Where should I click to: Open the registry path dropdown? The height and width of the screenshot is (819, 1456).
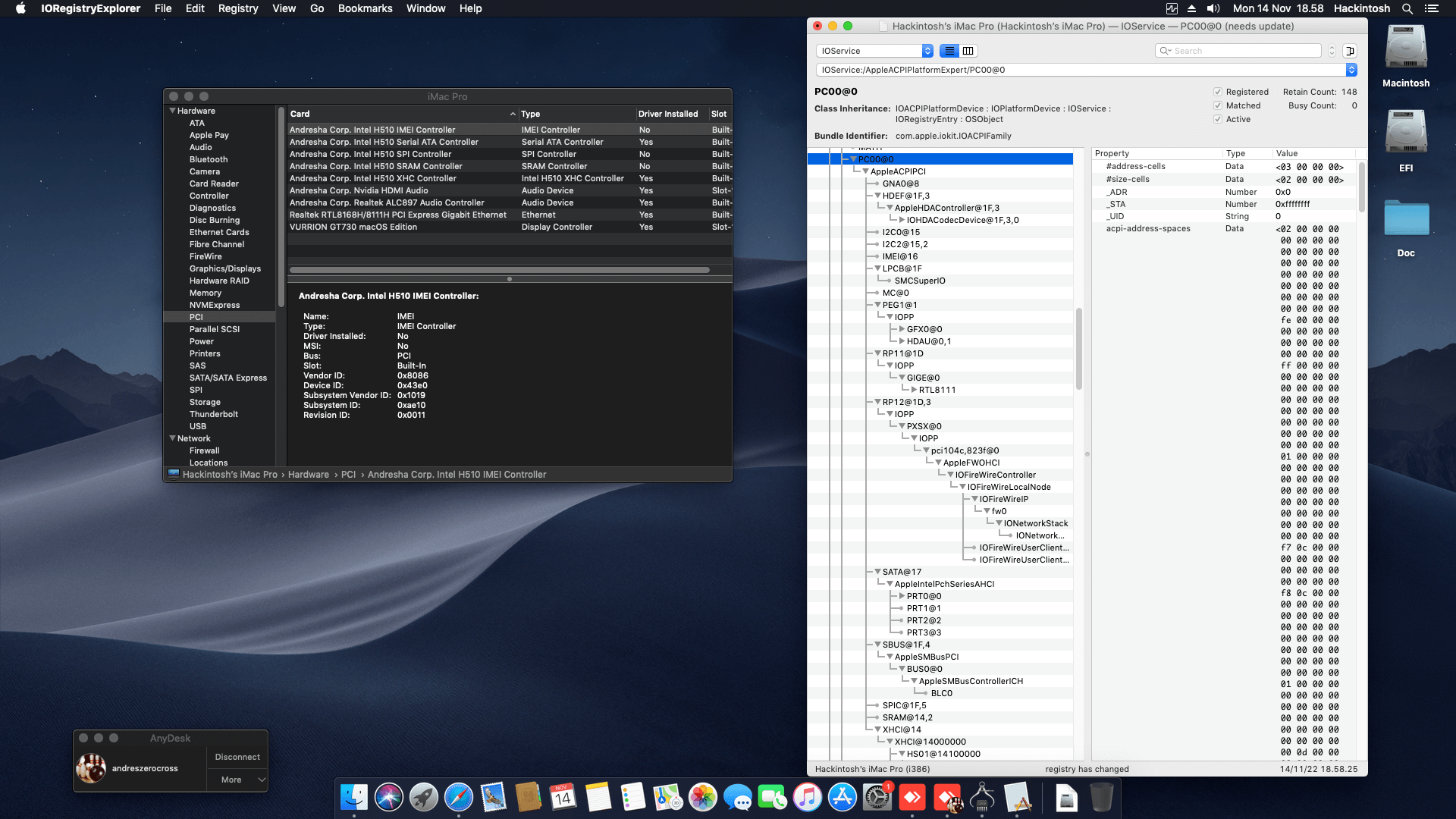point(1351,70)
